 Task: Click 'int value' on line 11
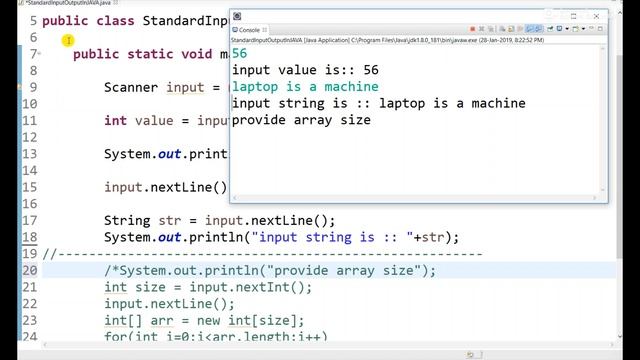coord(139,121)
